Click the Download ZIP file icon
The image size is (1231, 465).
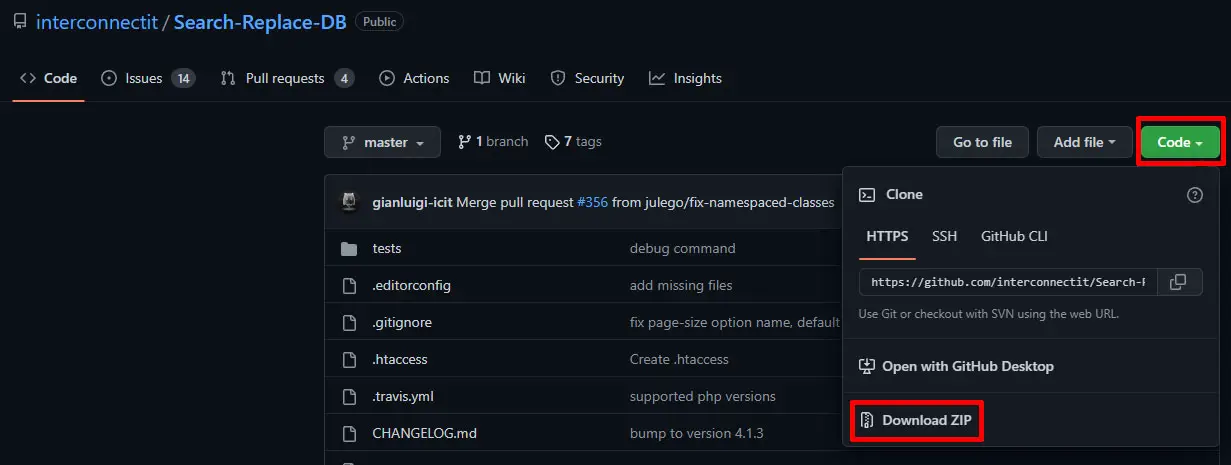(x=867, y=420)
